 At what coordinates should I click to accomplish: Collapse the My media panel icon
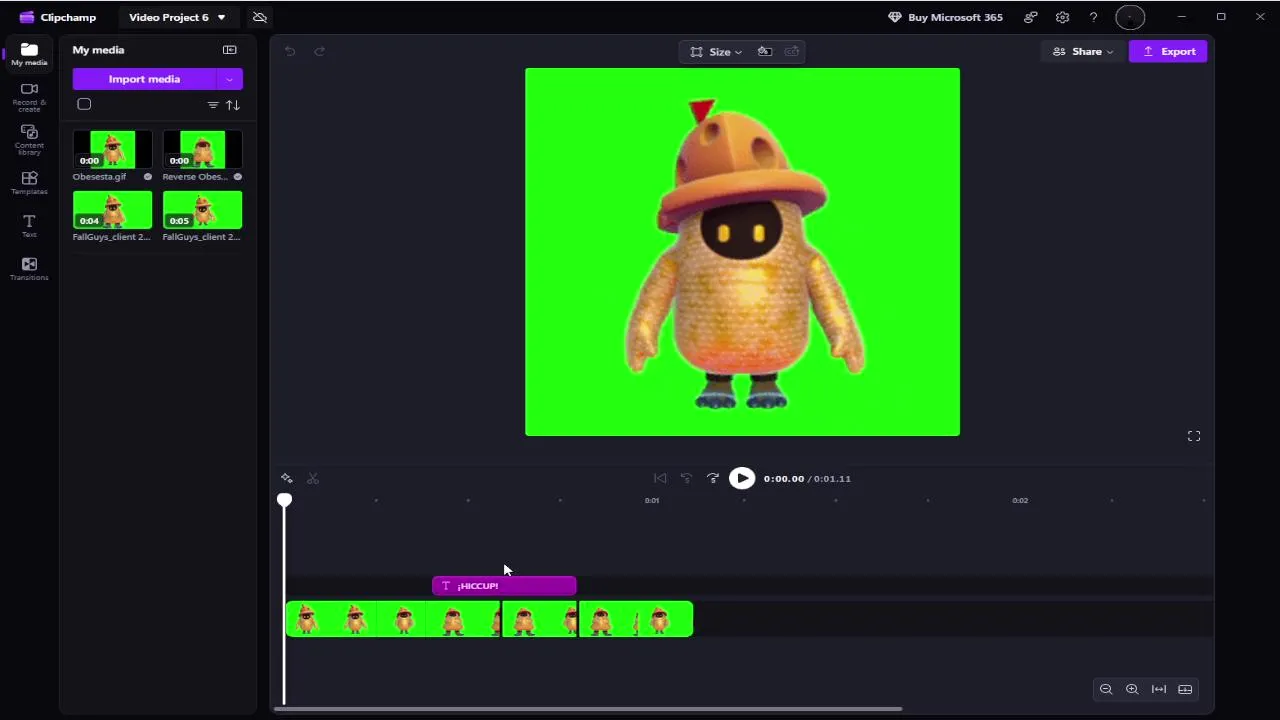[x=229, y=50]
